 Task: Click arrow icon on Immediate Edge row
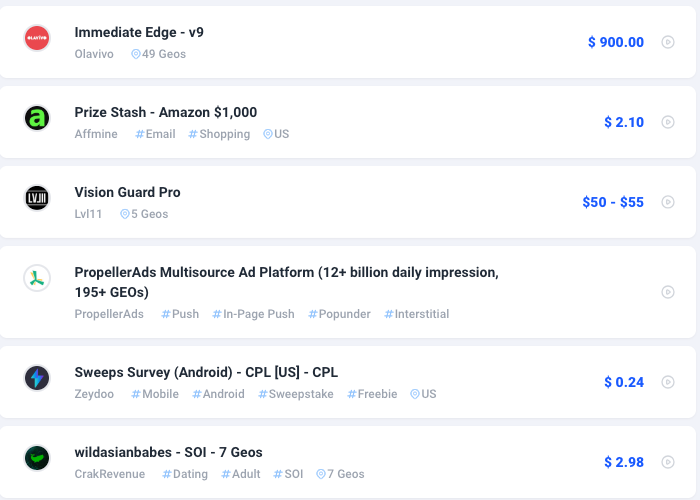[668, 42]
